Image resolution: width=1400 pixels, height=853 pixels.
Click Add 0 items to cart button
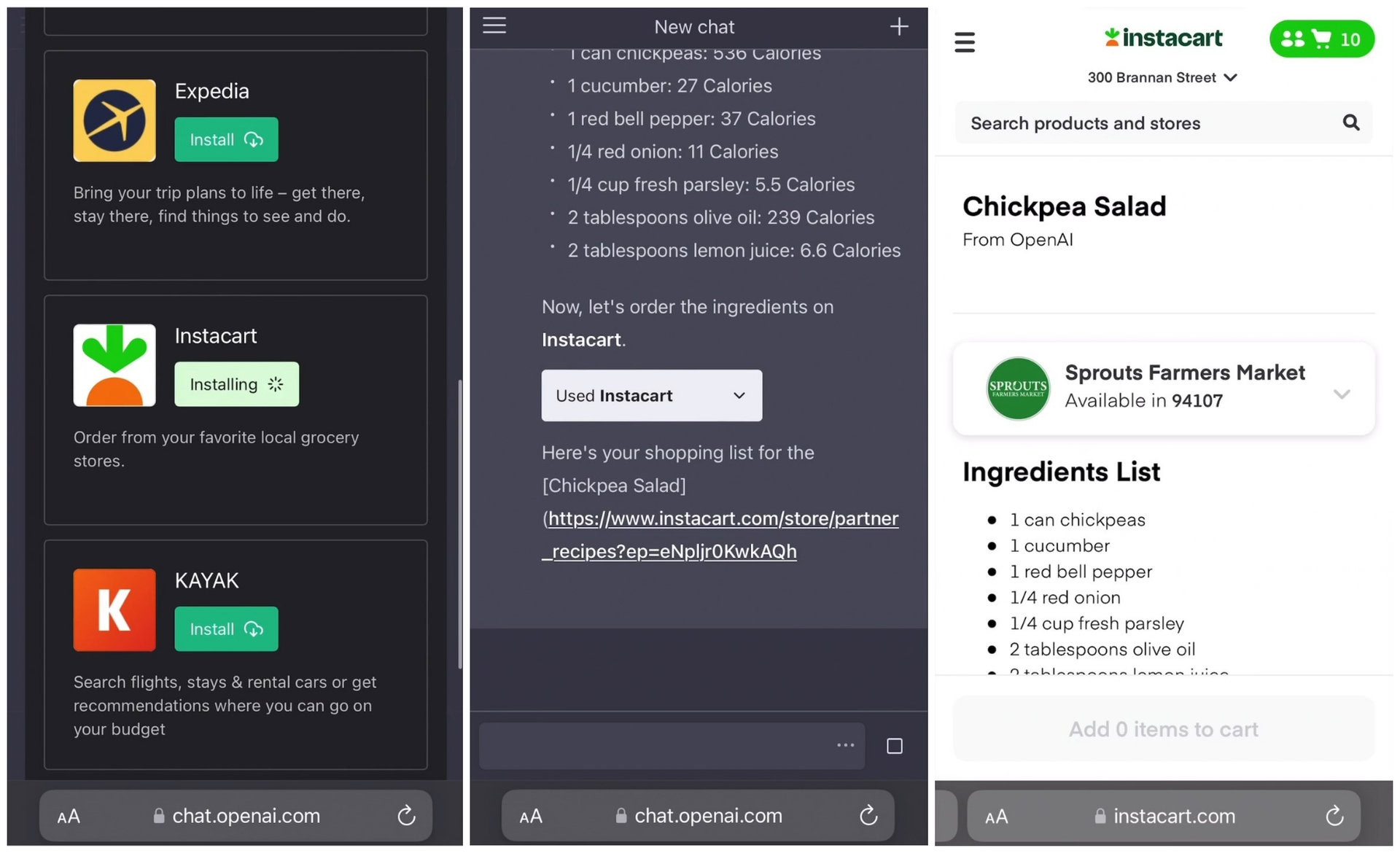click(x=1163, y=728)
